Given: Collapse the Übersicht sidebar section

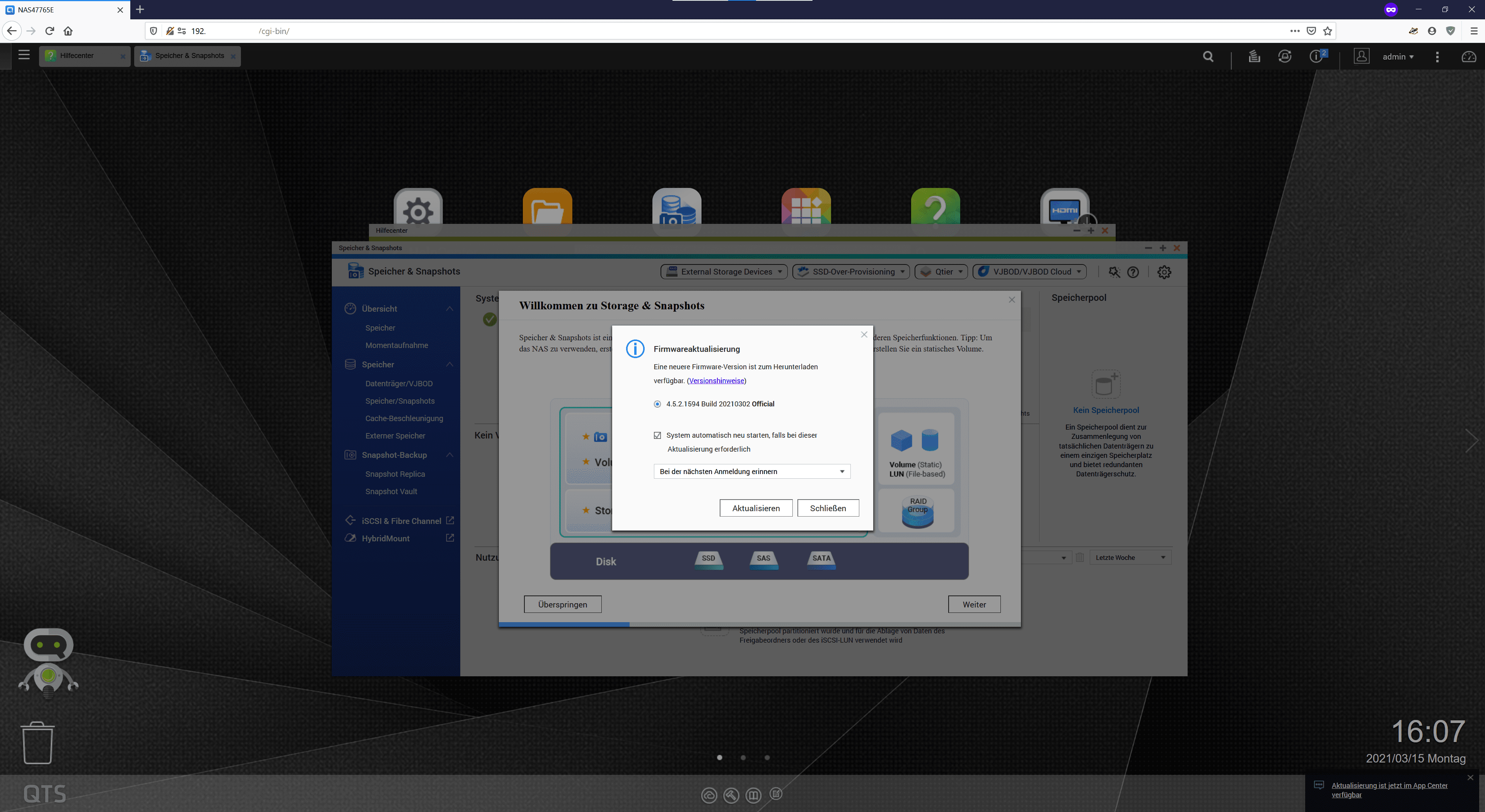Looking at the screenshot, I should tap(449, 309).
